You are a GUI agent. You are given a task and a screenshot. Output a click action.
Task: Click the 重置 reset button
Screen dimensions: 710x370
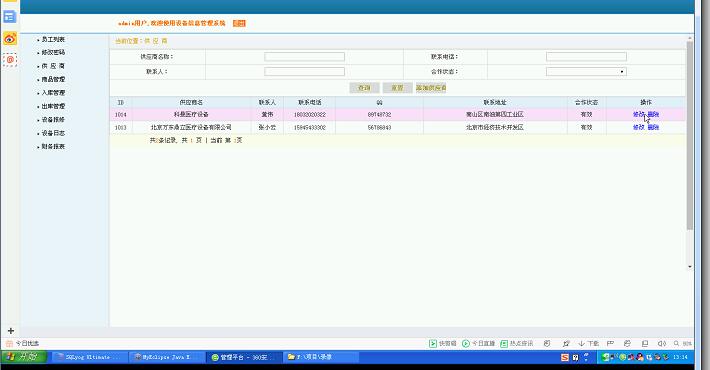[x=397, y=88]
